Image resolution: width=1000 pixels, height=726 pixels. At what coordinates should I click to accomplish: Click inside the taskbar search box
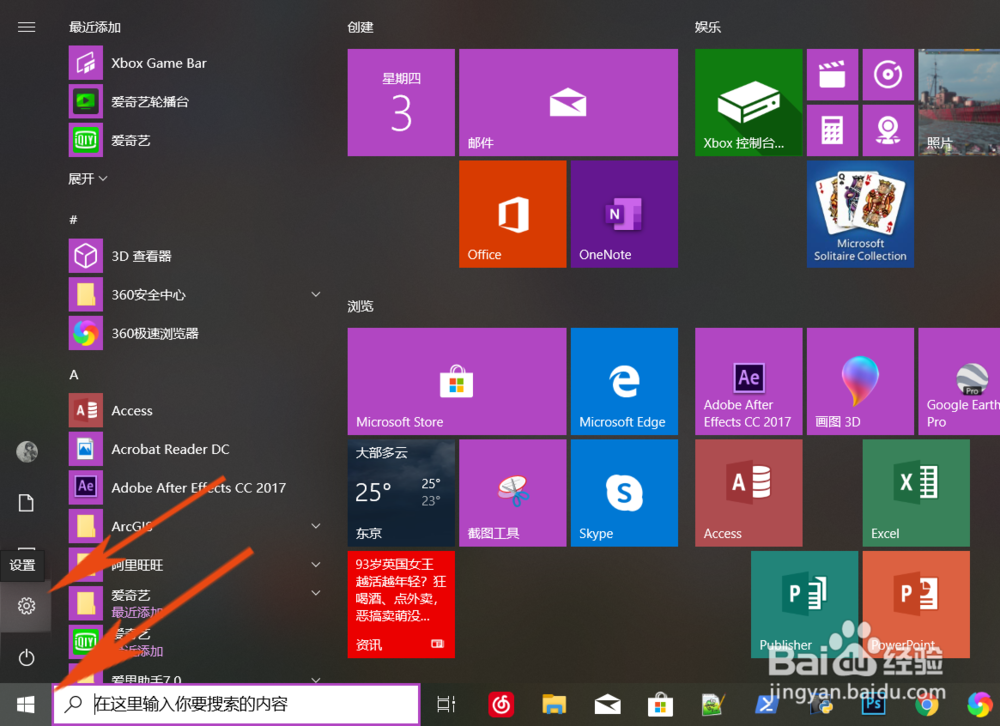(236, 704)
